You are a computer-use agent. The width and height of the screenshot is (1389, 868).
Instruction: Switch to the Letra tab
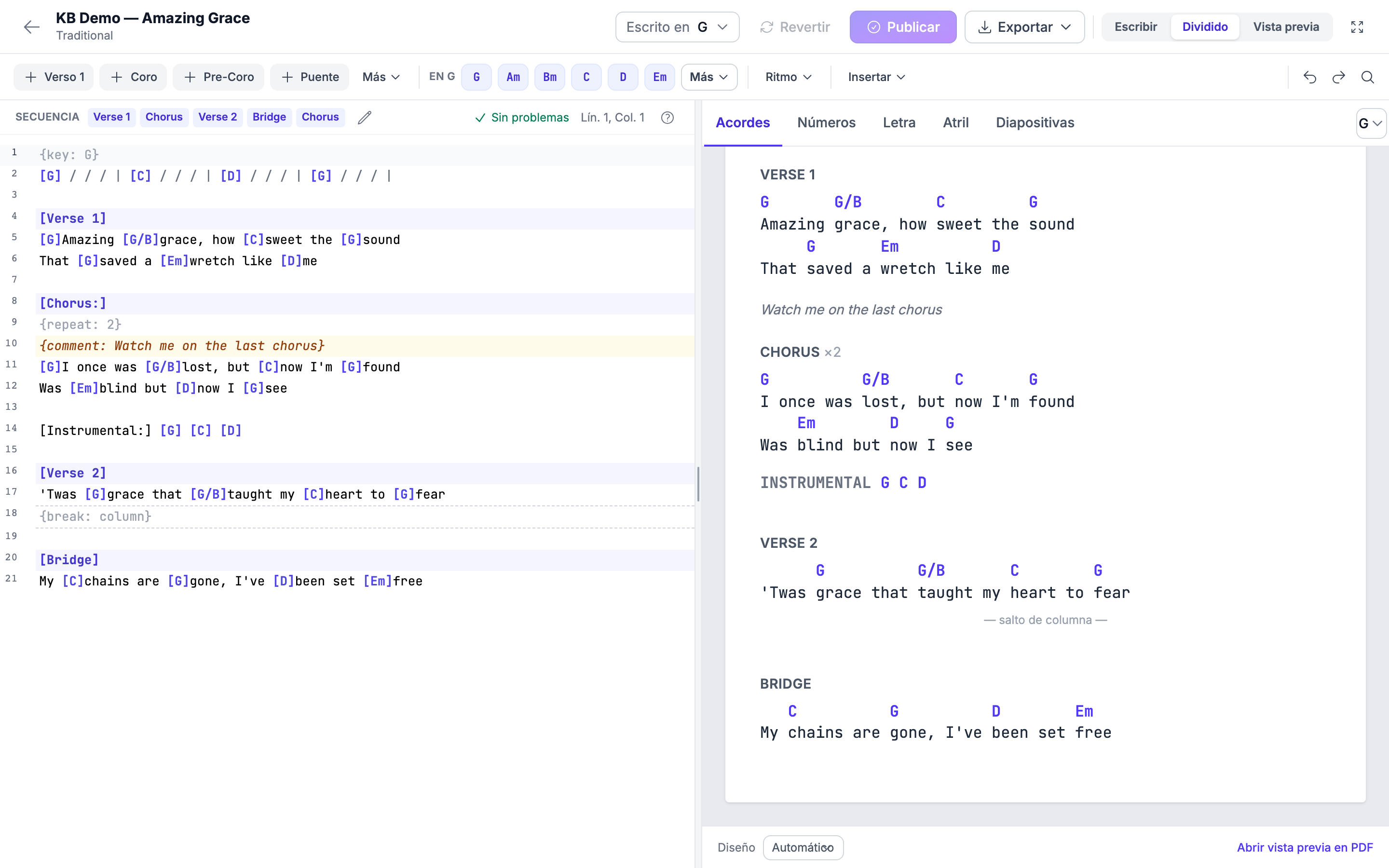point(899,123)
